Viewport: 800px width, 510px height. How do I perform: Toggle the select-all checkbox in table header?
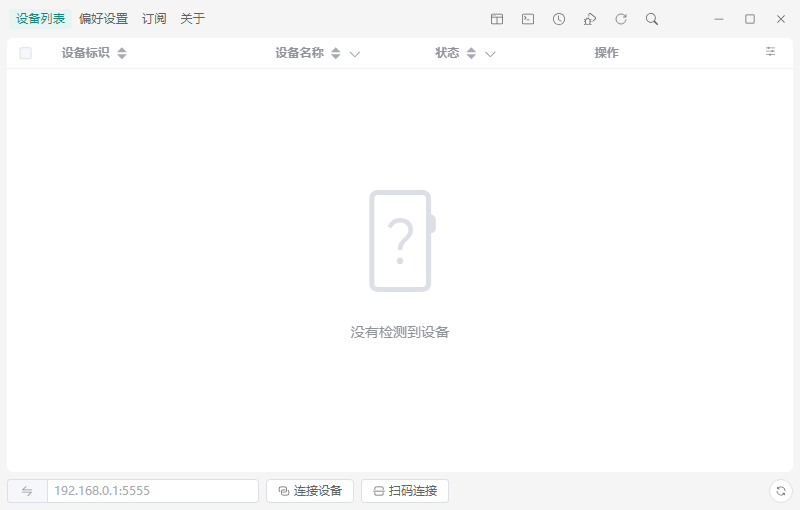(x=26, y=53)
